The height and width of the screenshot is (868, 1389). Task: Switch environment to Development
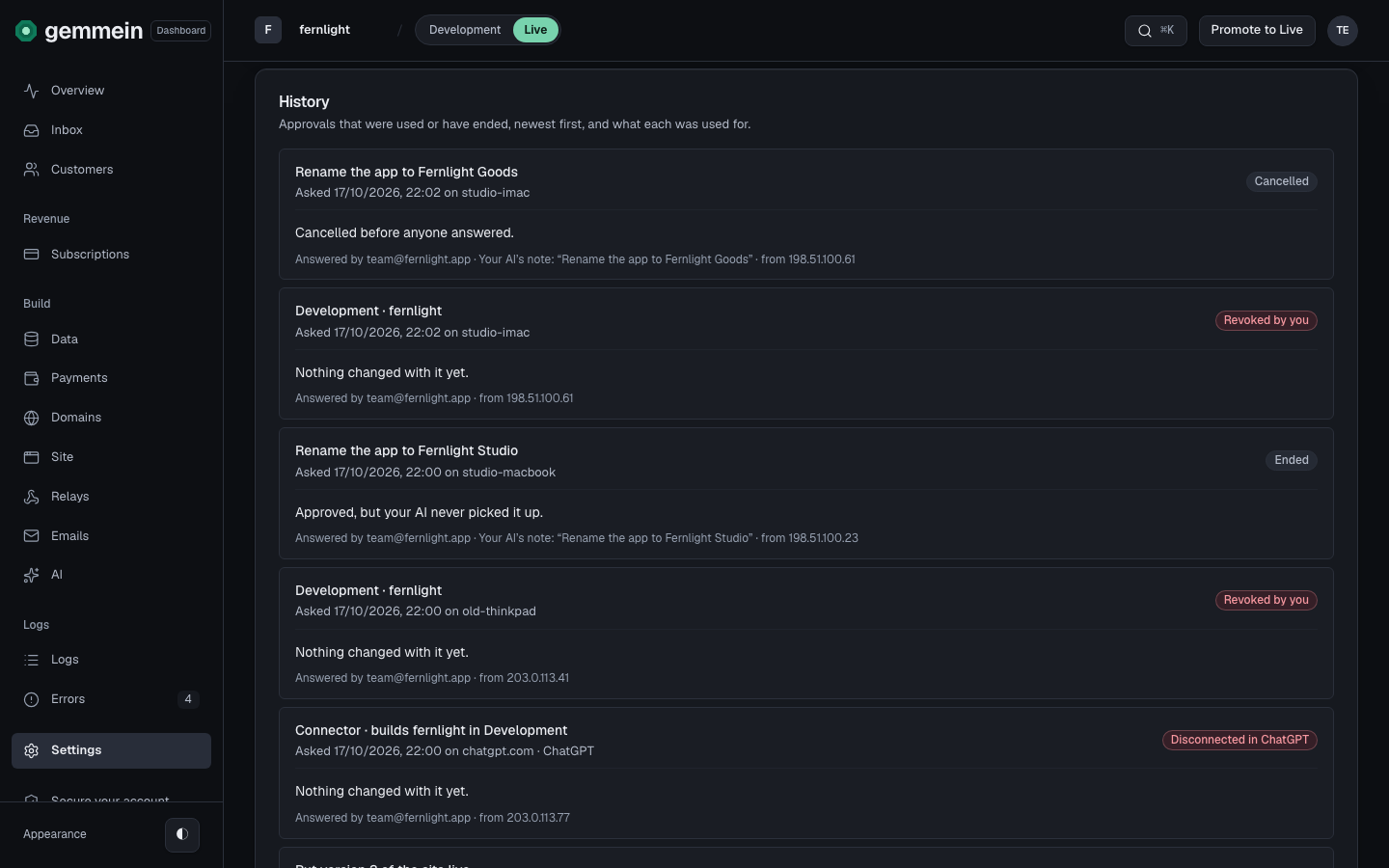coord(465,30)
